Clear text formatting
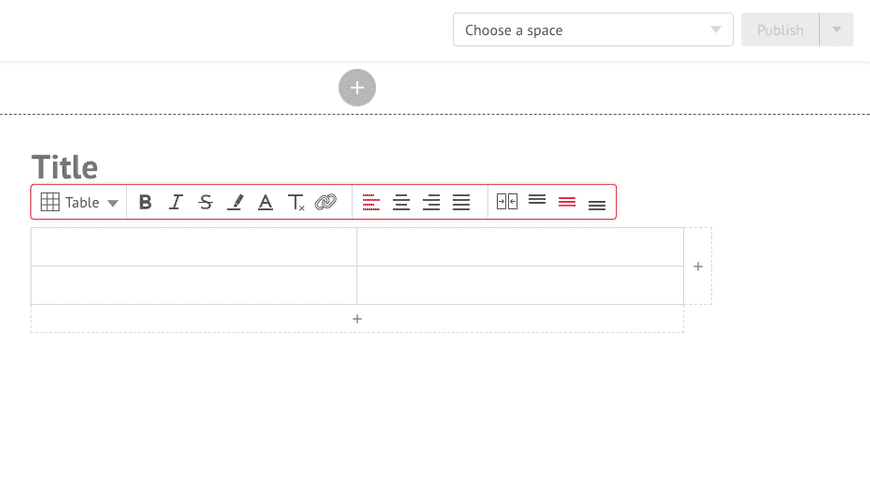 [296, 202]
